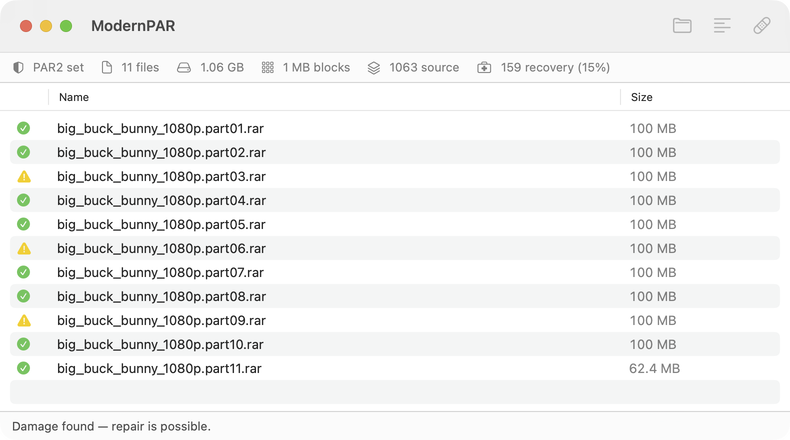Click the medkit icon beside 159 recovery

coord(484,68)
